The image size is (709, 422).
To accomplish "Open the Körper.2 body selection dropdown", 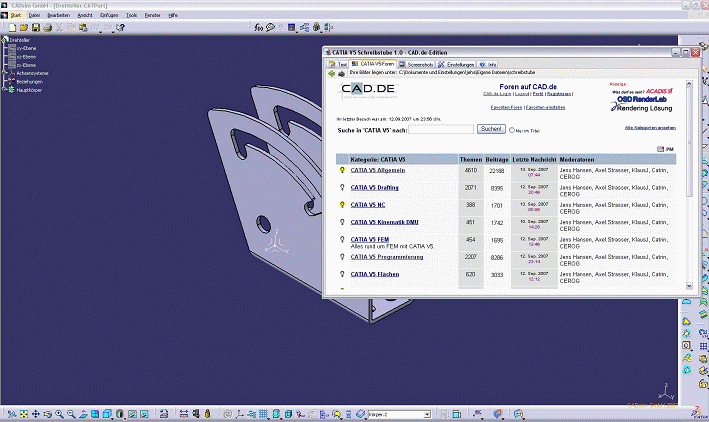I will [427, 414].
